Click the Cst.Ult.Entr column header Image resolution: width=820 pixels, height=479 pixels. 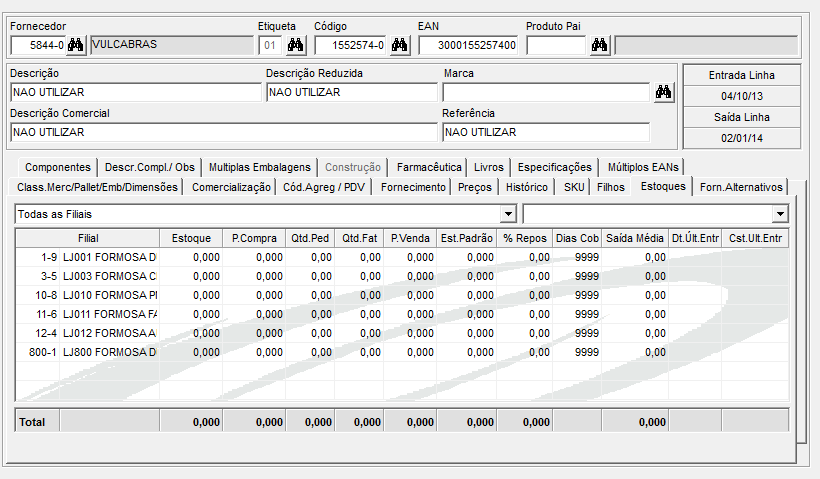[x=755, y=238]
